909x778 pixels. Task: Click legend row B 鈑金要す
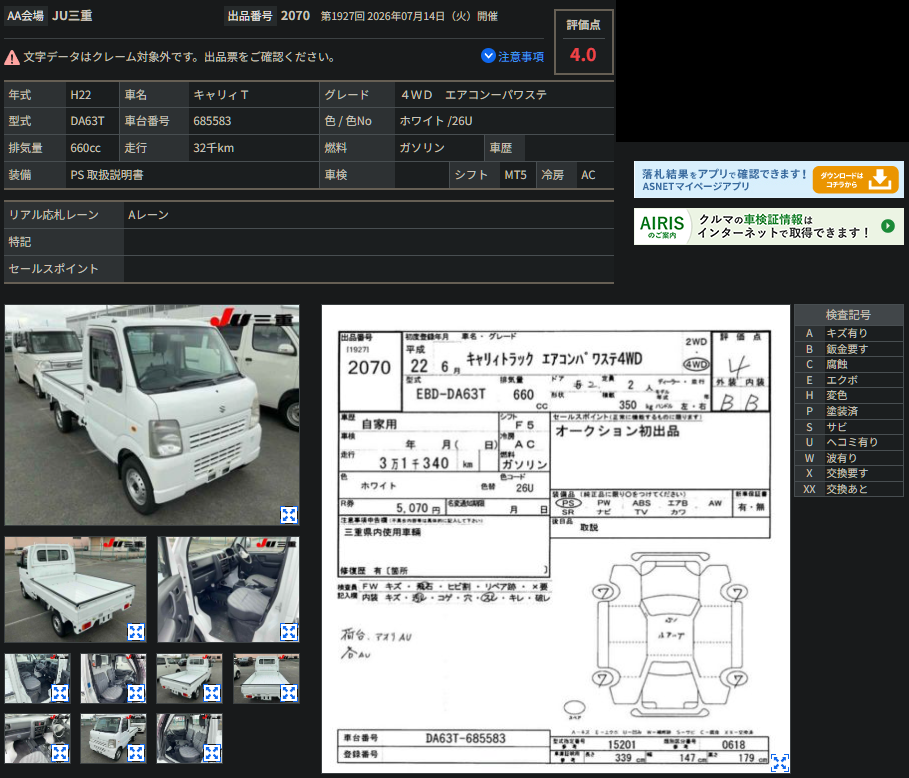[x=848, y=349]
